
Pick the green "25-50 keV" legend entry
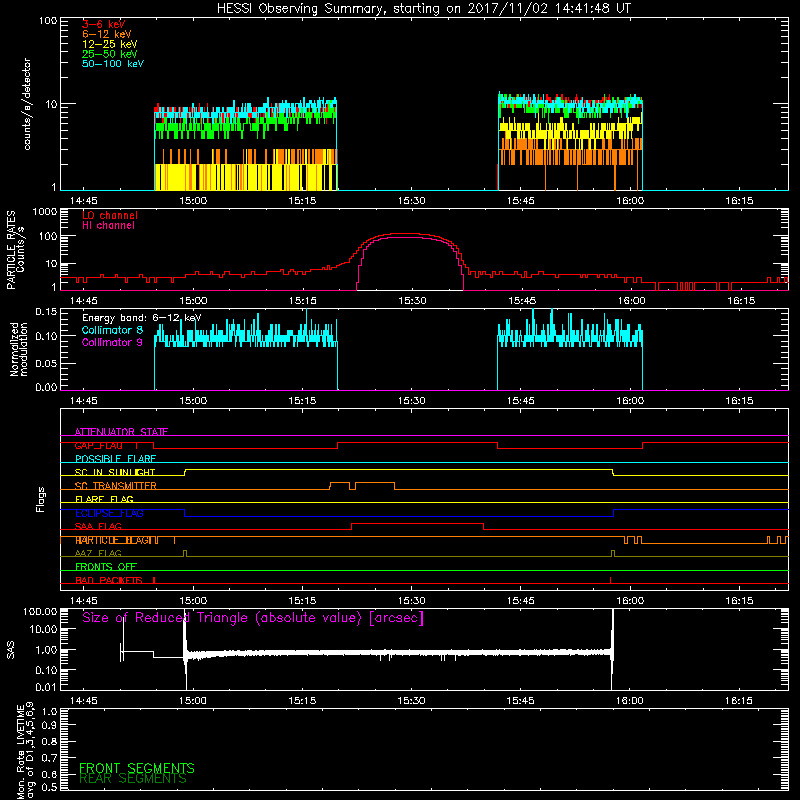pyautogui.click(x=110, y=54)
